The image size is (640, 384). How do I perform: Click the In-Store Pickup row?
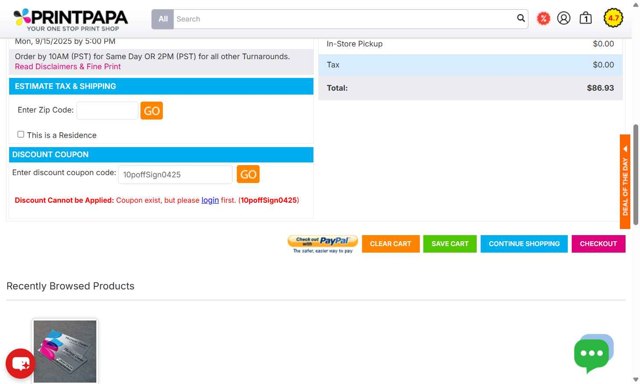click(x=470, y=44)
